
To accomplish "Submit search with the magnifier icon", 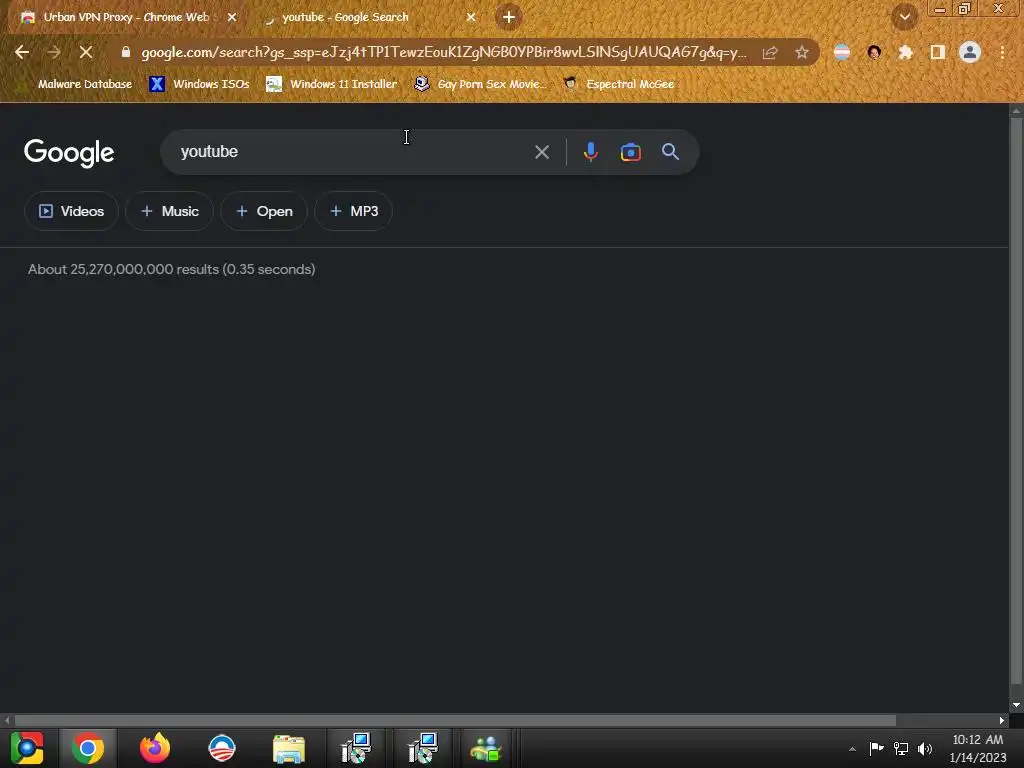I will tap(670, 152).
